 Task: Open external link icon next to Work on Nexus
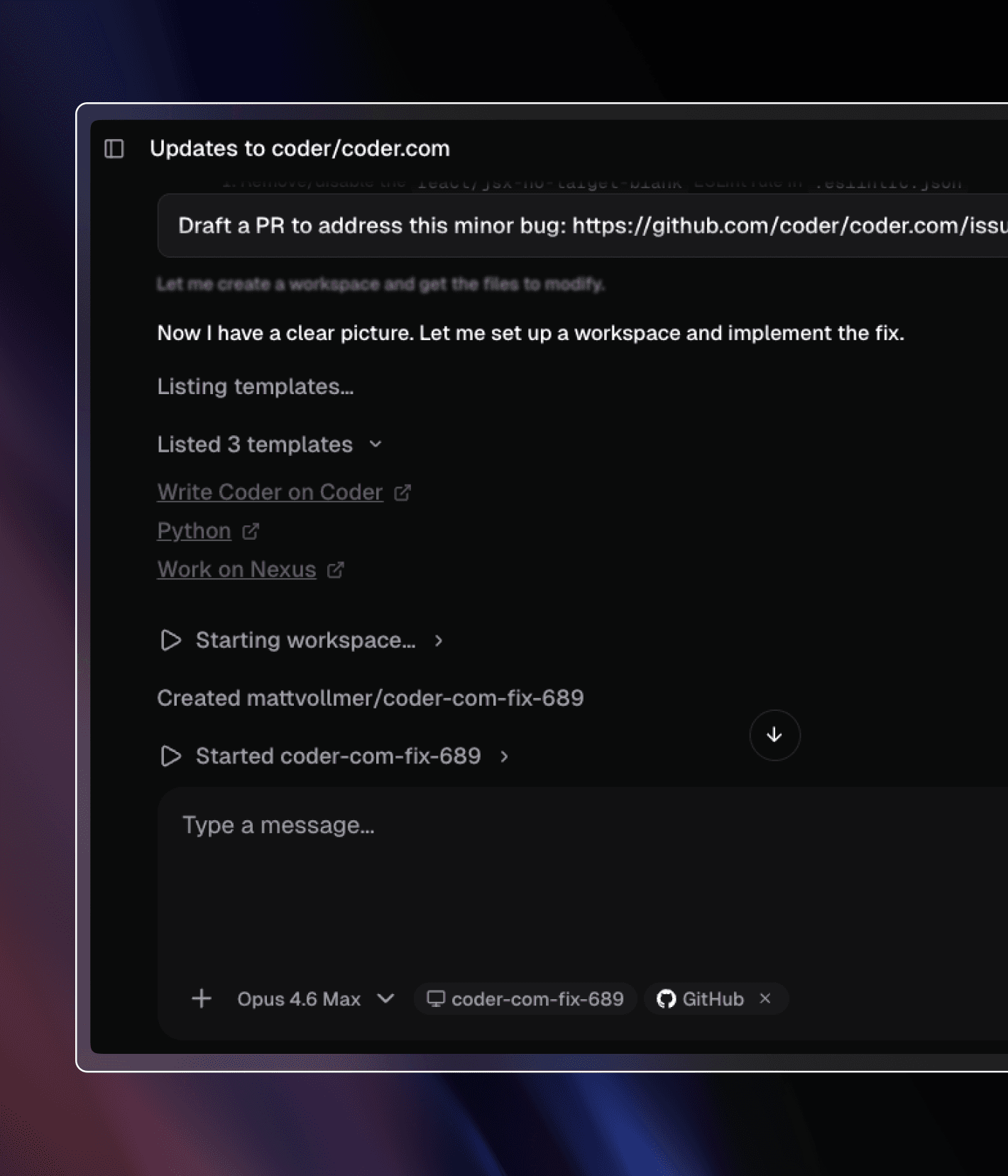point(336,570)
